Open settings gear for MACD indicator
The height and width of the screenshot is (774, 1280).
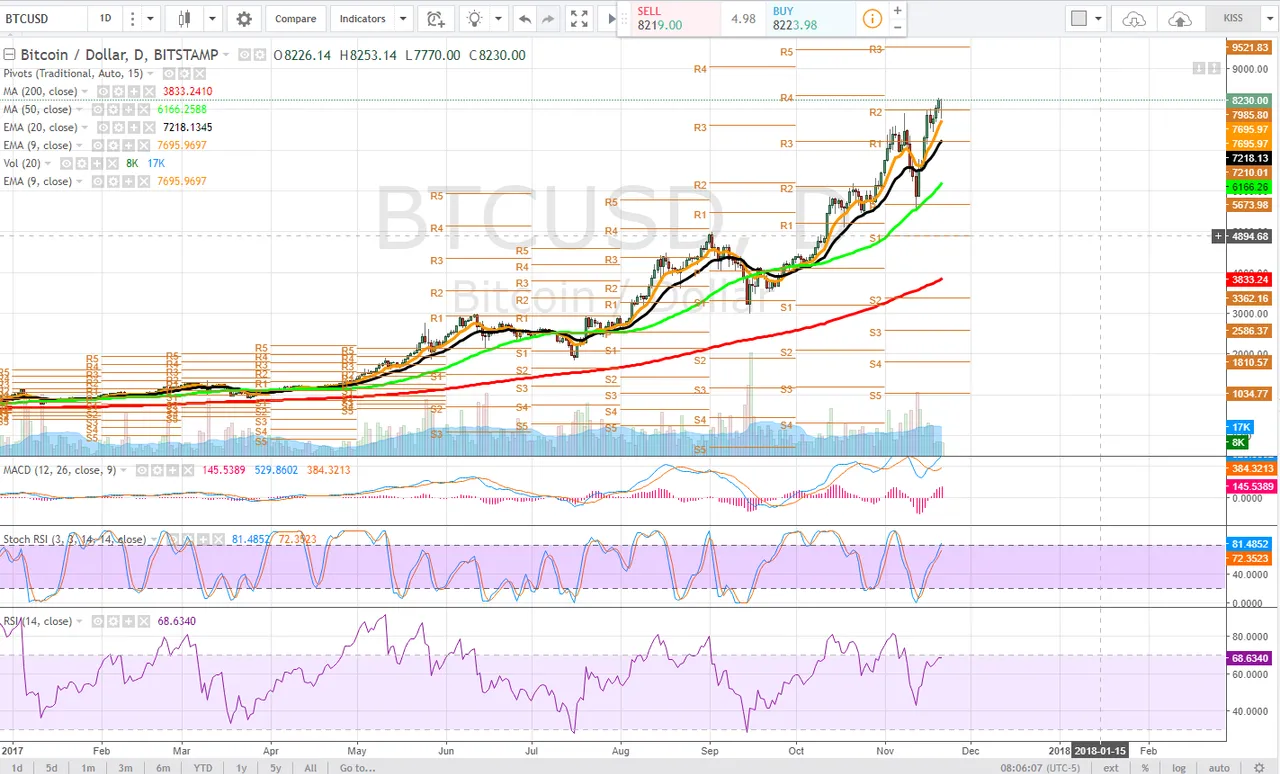click(157, 470)
